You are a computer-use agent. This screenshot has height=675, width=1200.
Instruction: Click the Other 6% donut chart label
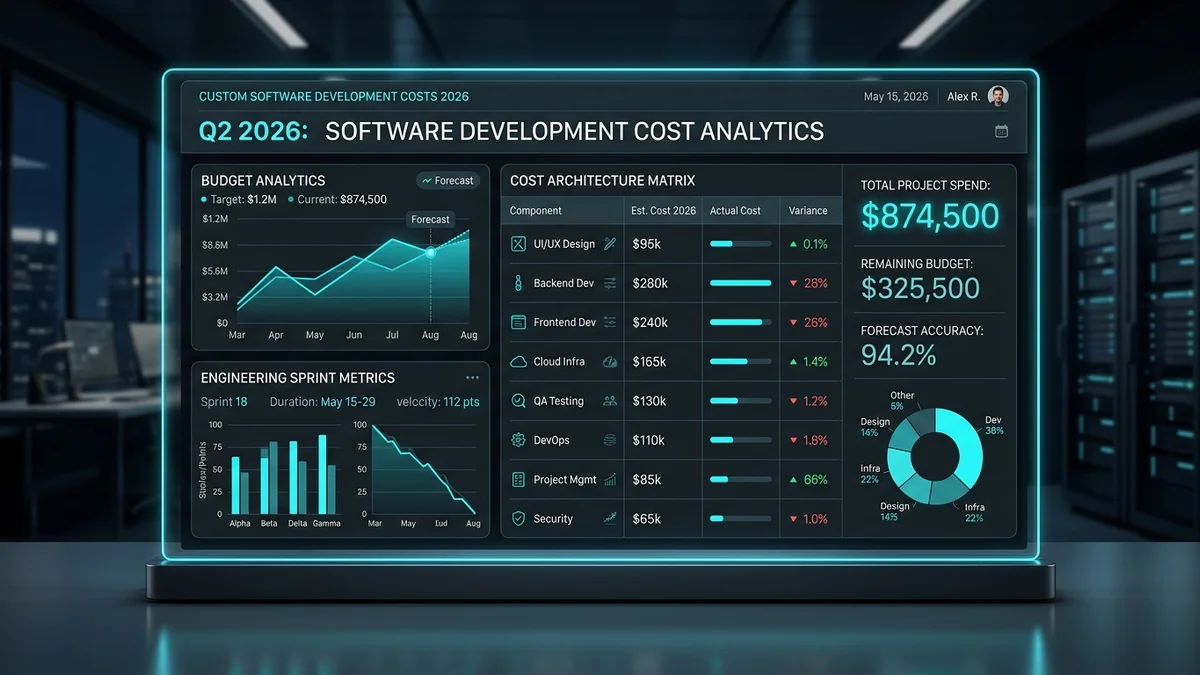(902, 401)
